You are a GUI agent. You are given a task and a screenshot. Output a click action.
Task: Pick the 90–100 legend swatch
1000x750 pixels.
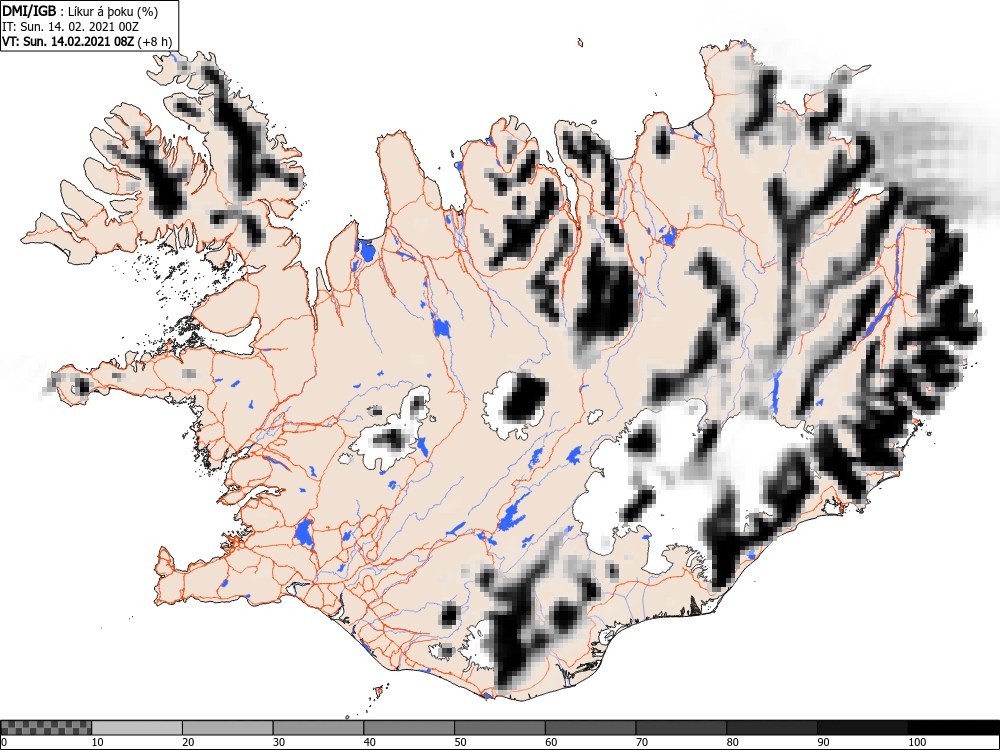click(862, 728)
